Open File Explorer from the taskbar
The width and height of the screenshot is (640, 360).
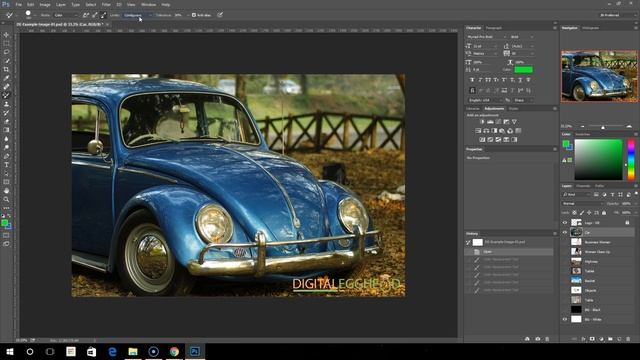pyautogui.click(x=133, y=351)
